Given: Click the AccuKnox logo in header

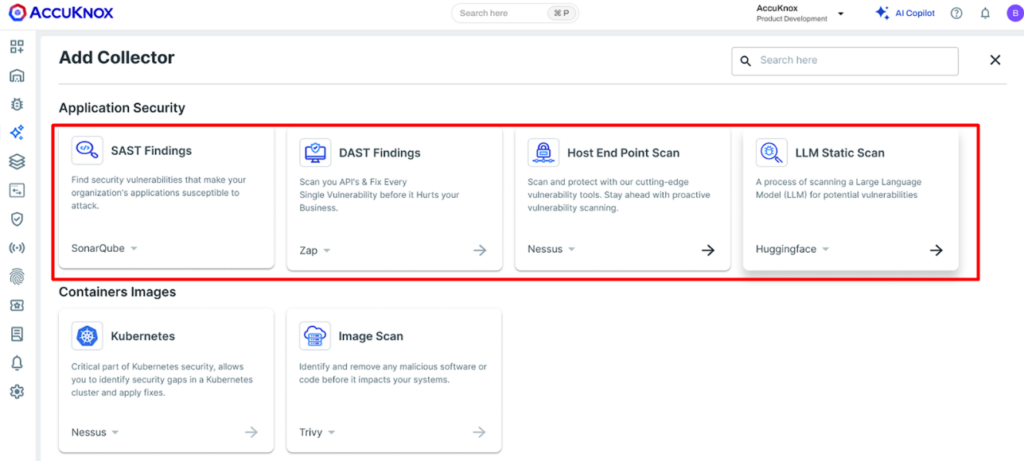Looking at the screenshot, I should (x=61, y=13).
